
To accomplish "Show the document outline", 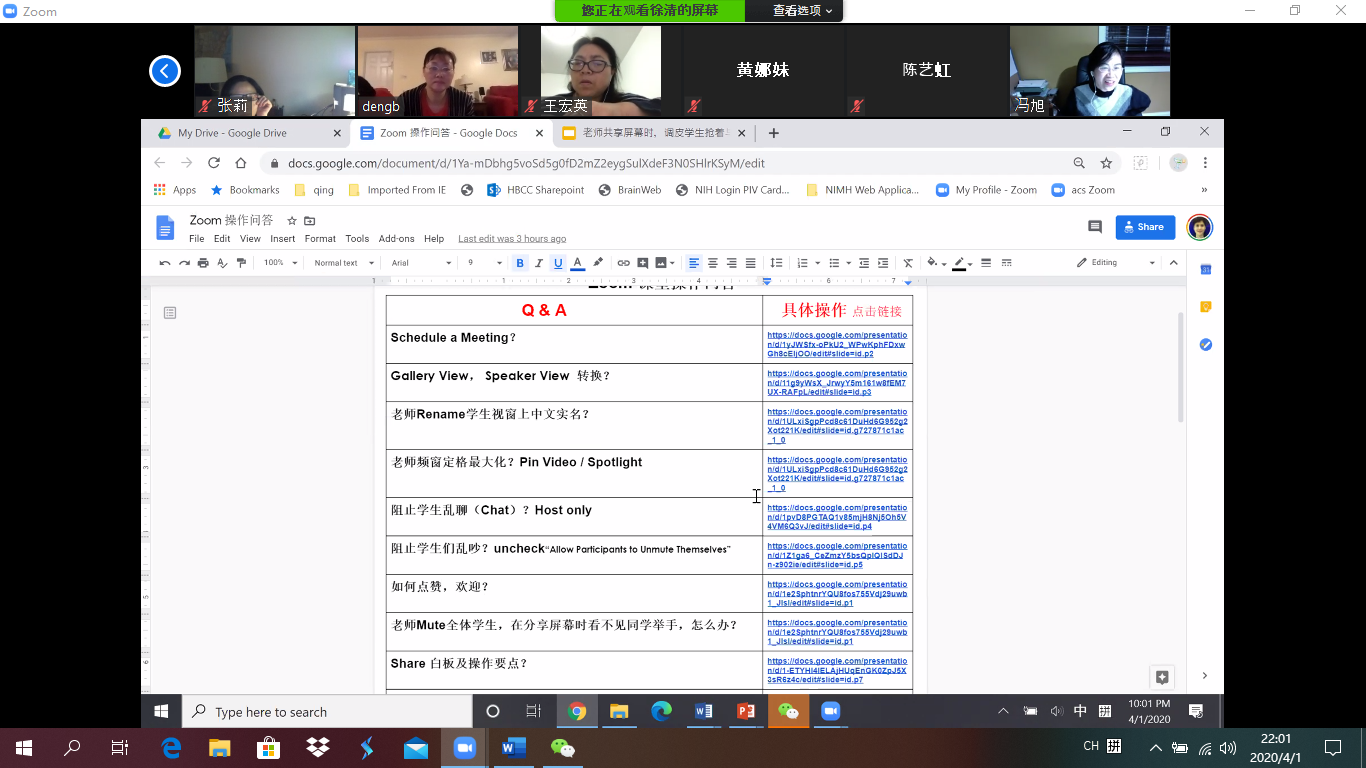I will point(170,313).
